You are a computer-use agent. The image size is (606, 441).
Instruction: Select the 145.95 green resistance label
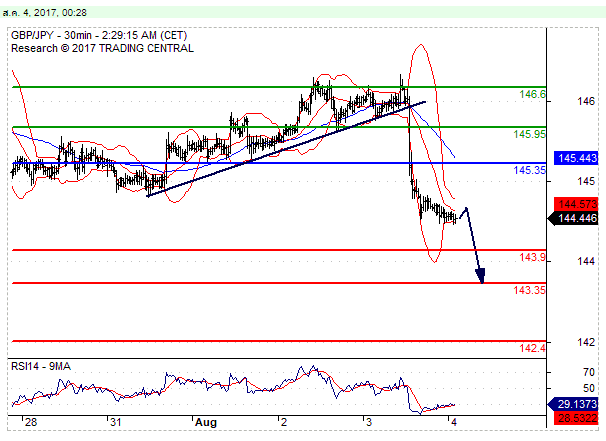click(x=529, y=134)
